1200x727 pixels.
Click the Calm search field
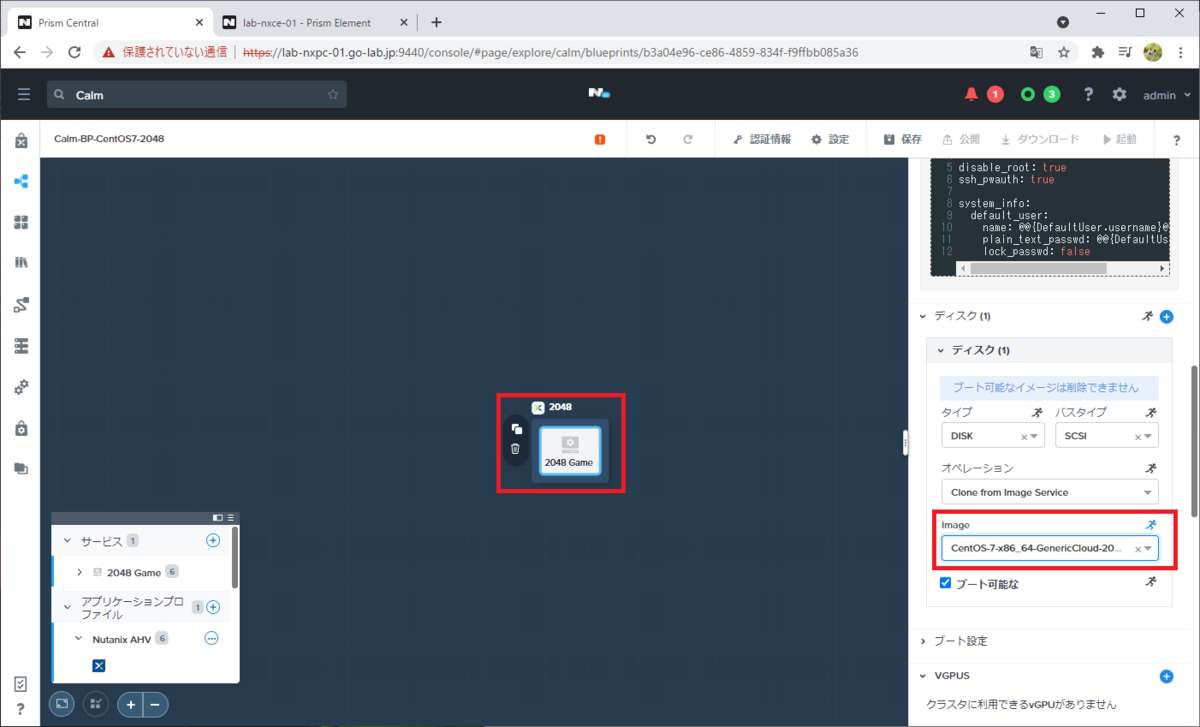(x=197, y=94)
